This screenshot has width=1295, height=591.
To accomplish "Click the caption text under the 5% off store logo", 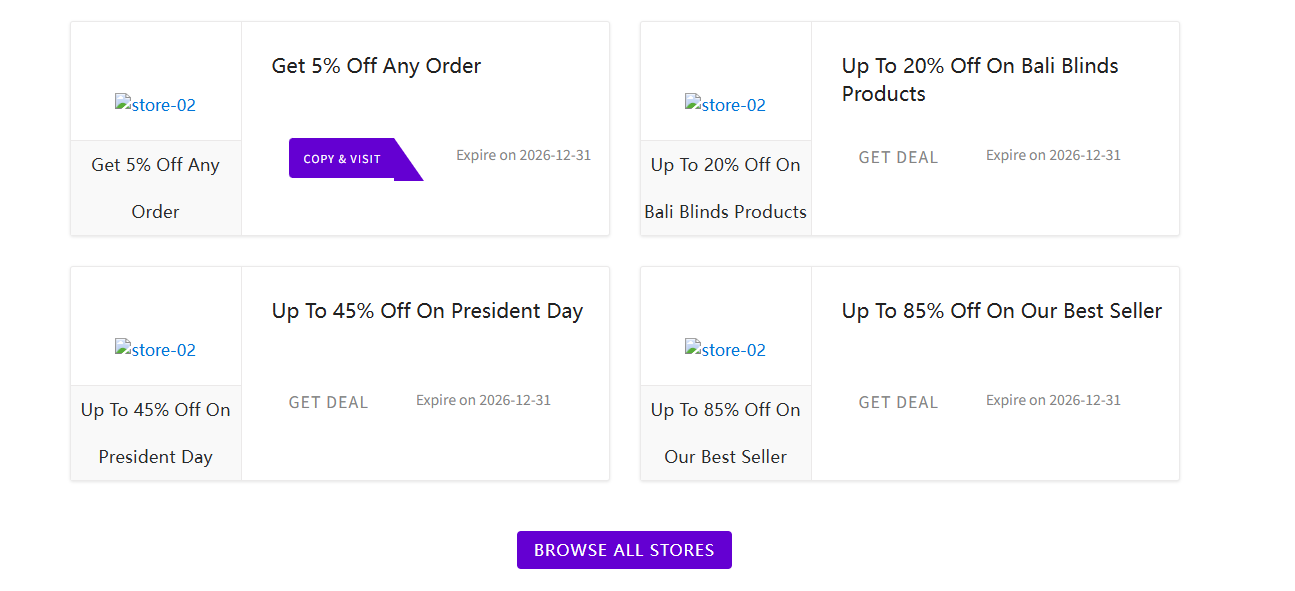I will (155, 188).
